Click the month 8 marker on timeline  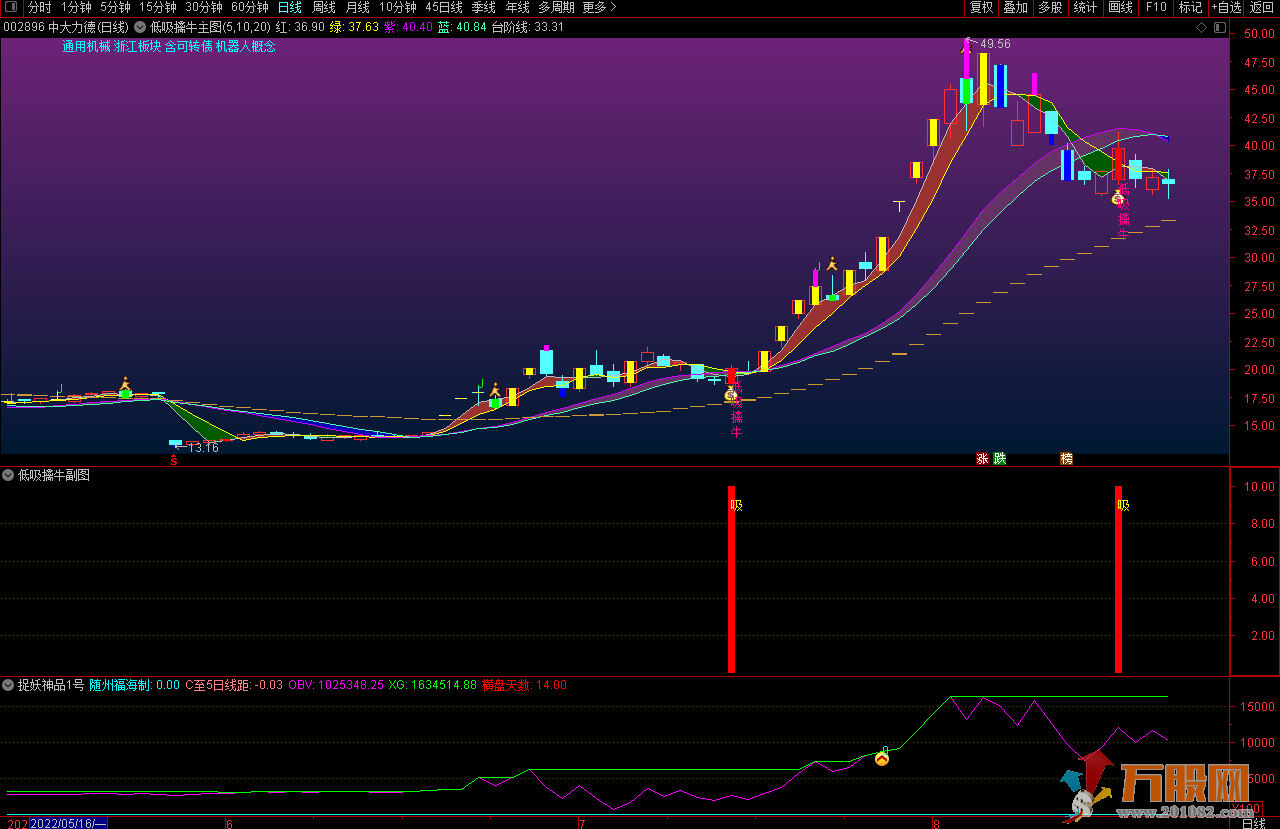point(935,824)
